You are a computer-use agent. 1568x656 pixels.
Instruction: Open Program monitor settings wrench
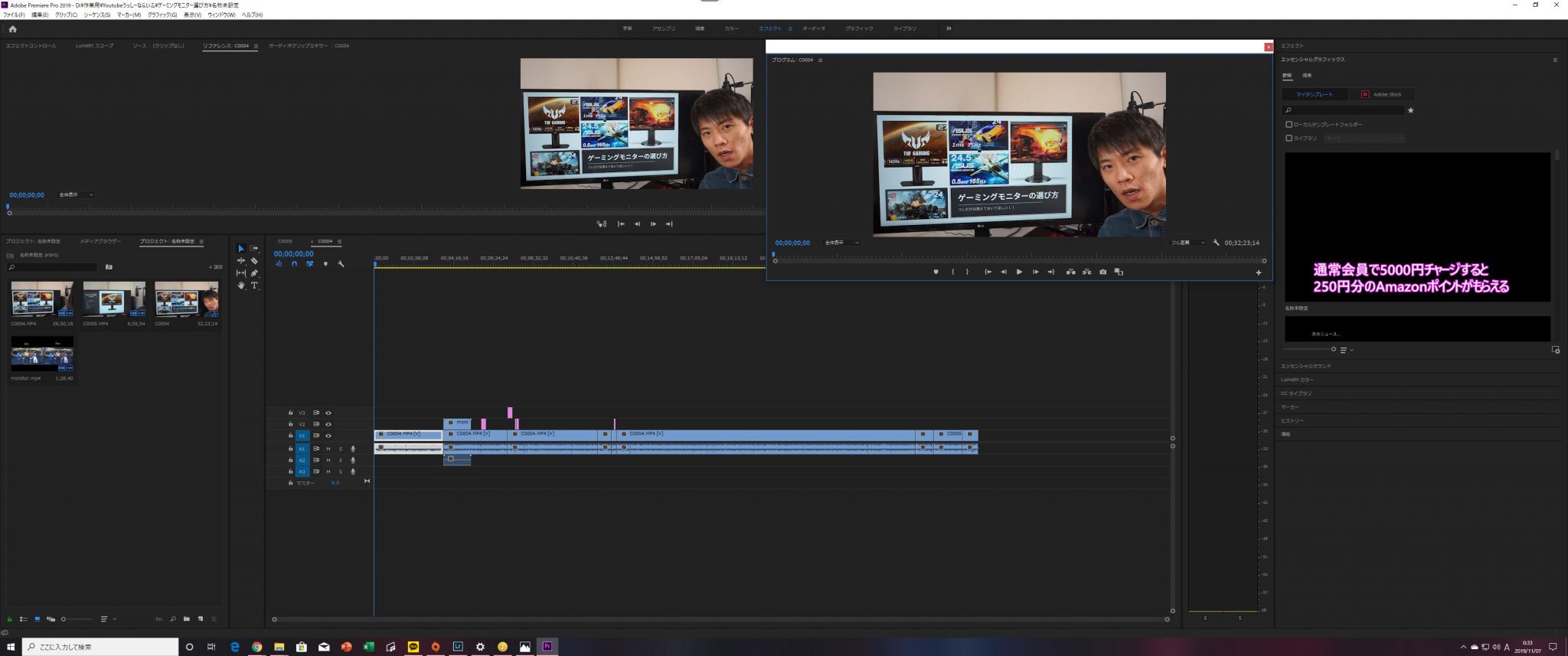[1216, 243]
